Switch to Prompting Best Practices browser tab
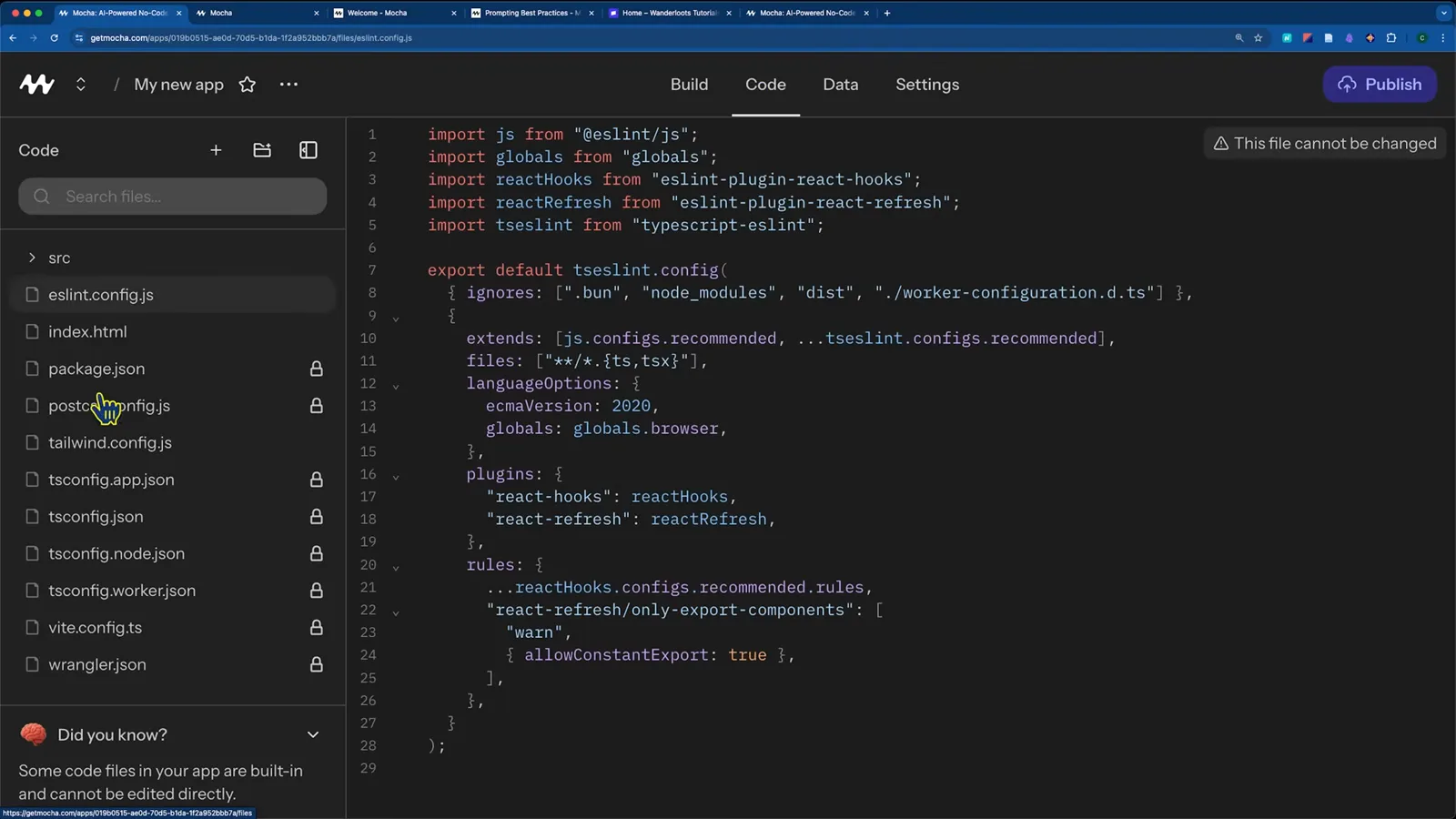This screenshot has width=1456, height=819. click(532, 13)
